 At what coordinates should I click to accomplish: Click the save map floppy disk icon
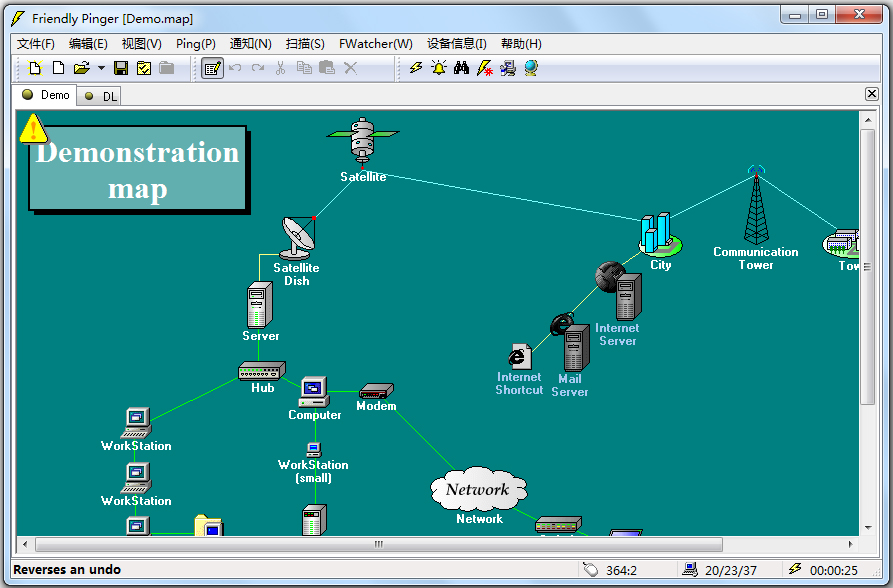pyautogui.click(x=121, y=68)
